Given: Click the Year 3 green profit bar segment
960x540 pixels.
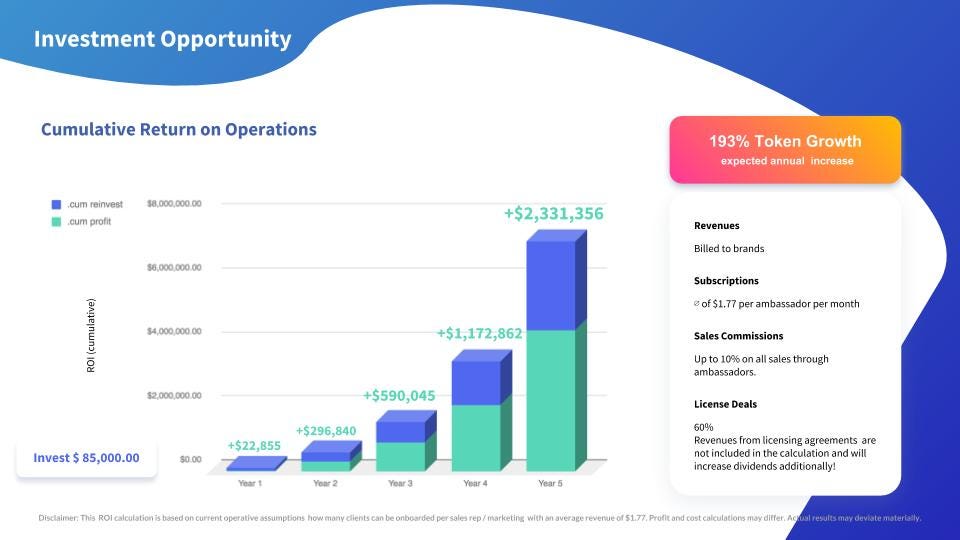Looking at the screenshot, I should pyautogui.click(x=400, y=457).
